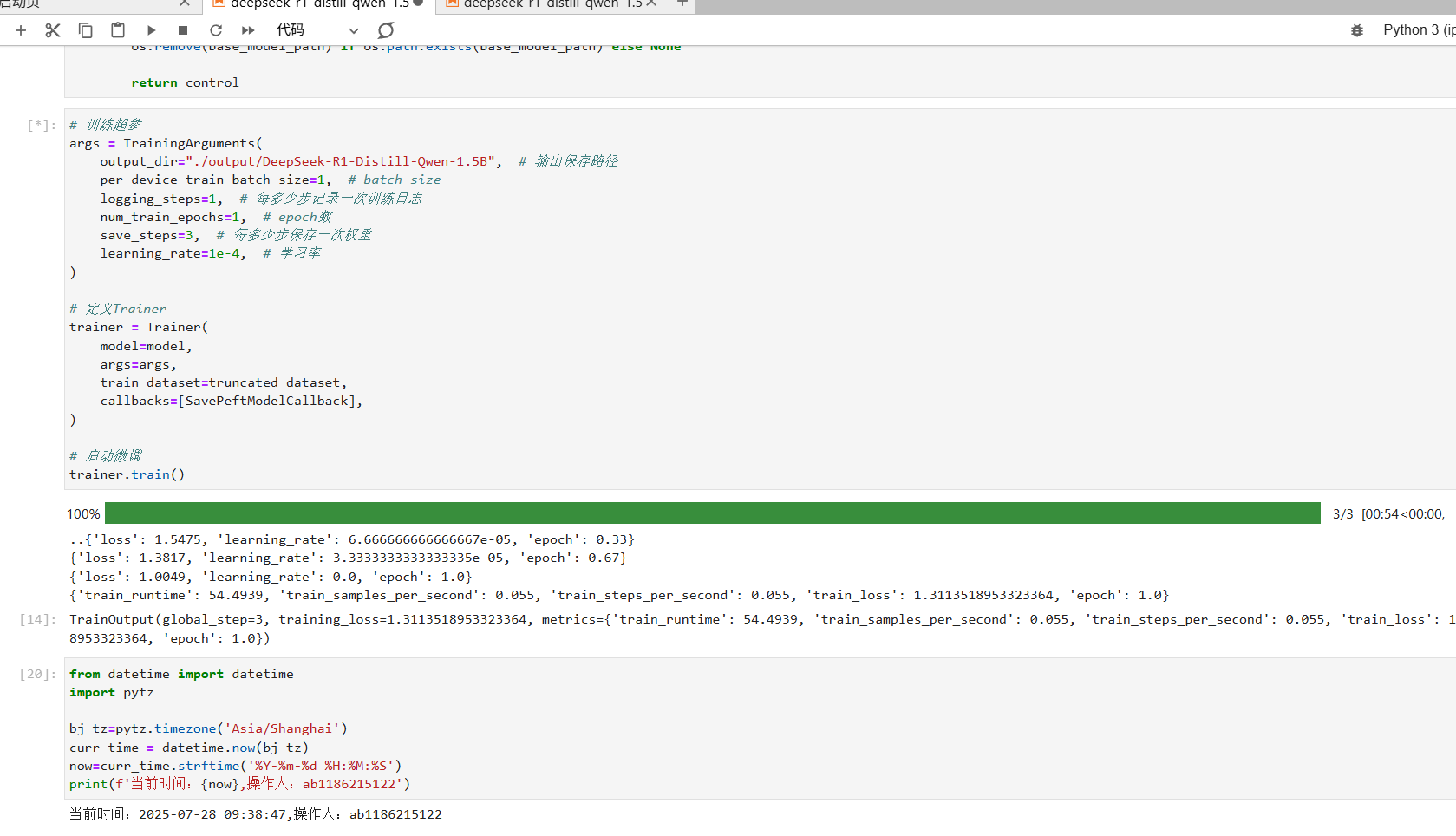
Task: Open the Python 3 kernel selector
Action: pyautogui.click(x=1418, y=30)
